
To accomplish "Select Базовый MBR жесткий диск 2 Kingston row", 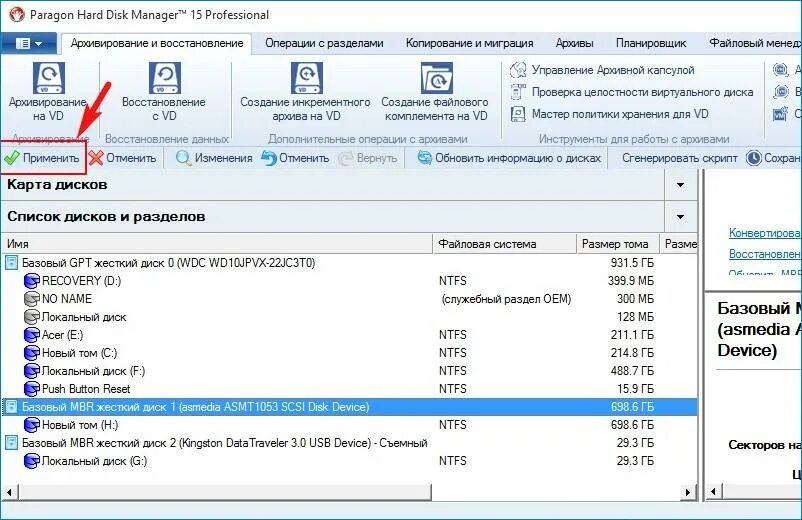I will pyautogui.click(x=349, y=443).
